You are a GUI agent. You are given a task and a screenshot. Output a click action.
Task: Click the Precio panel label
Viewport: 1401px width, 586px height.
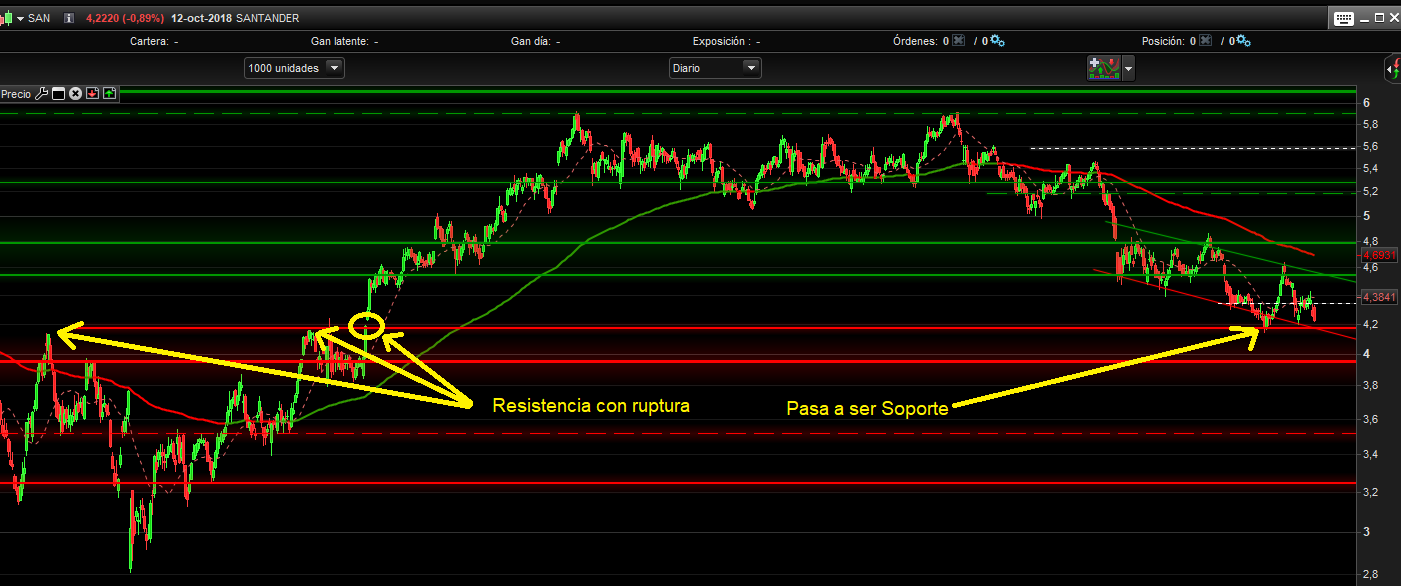(16, 94)
